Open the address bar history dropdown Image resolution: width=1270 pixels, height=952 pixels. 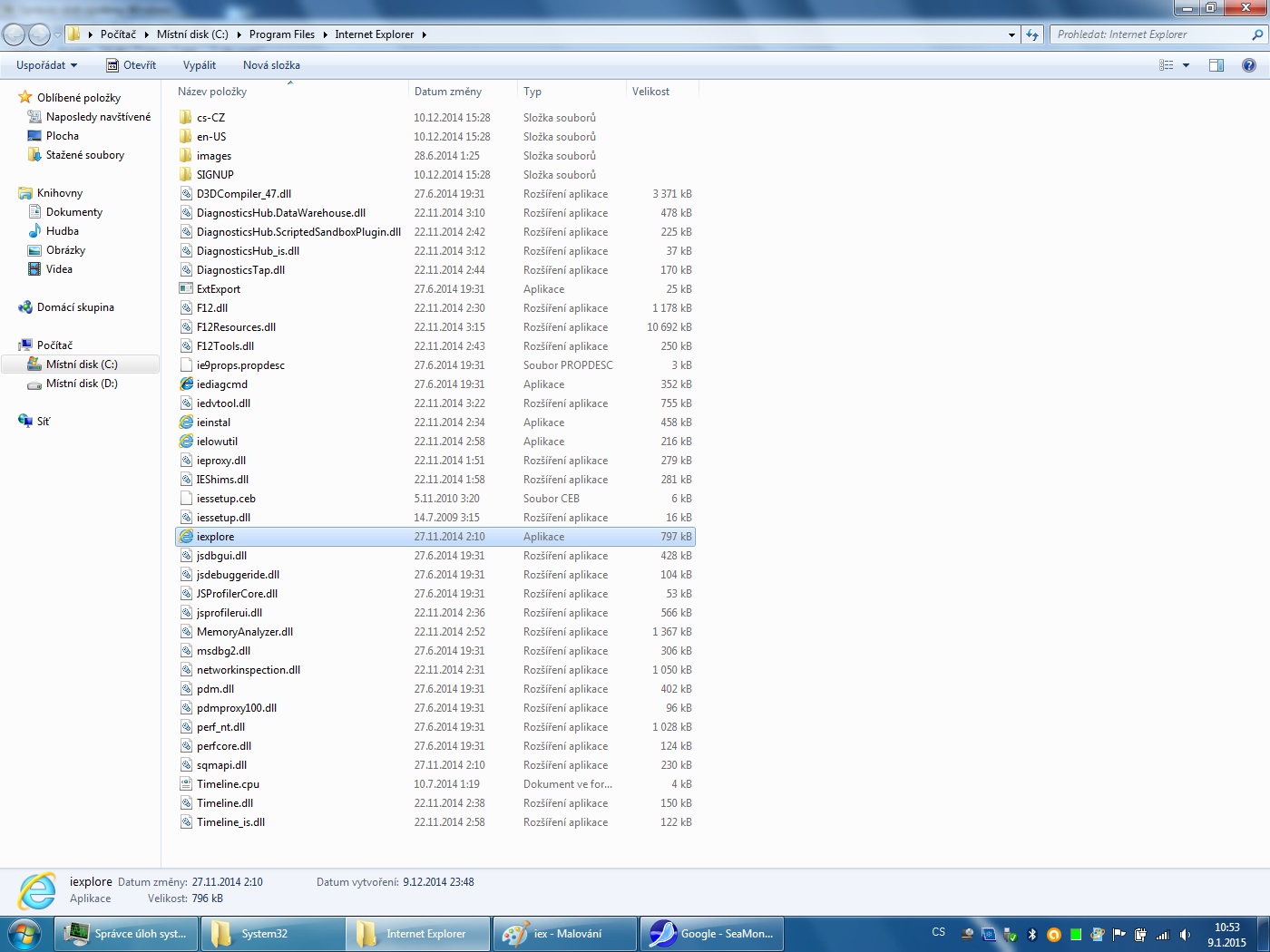[x=1011, y=34]
